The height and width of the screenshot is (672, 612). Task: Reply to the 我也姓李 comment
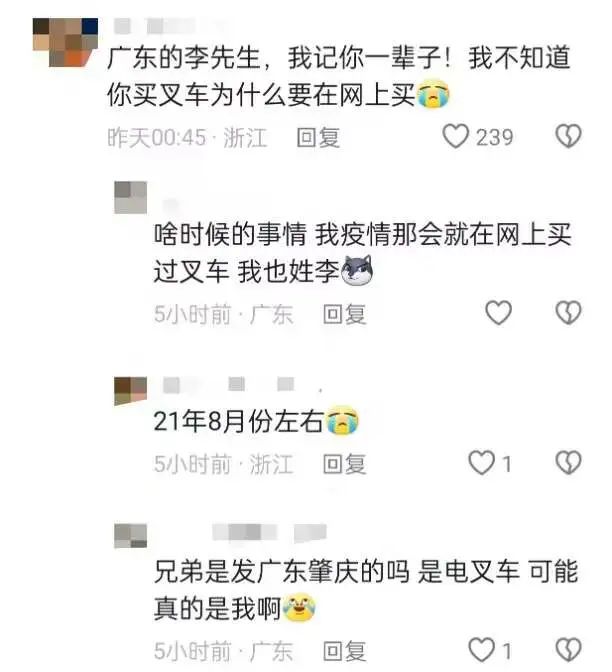pyautogui.click(x=345, y=314)
